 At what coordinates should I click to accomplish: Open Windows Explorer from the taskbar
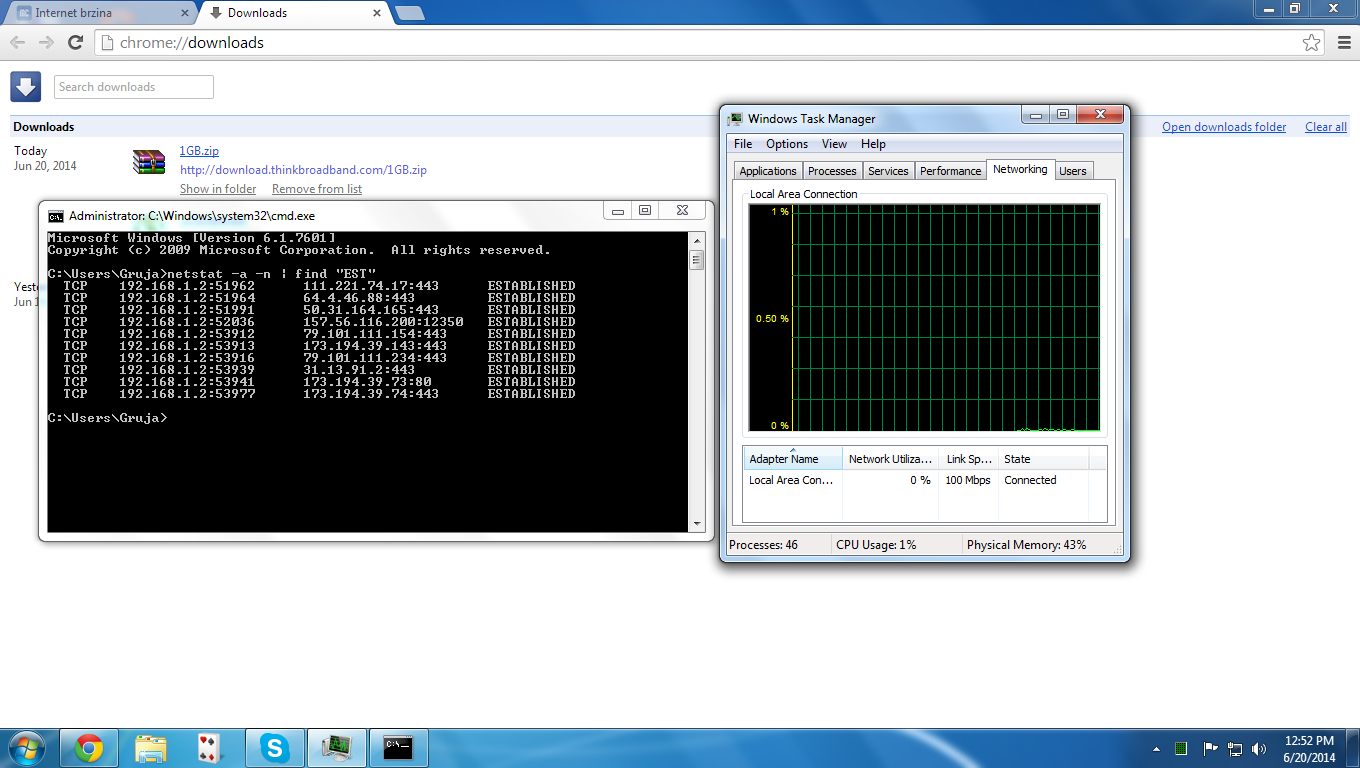tap(151, 748)
